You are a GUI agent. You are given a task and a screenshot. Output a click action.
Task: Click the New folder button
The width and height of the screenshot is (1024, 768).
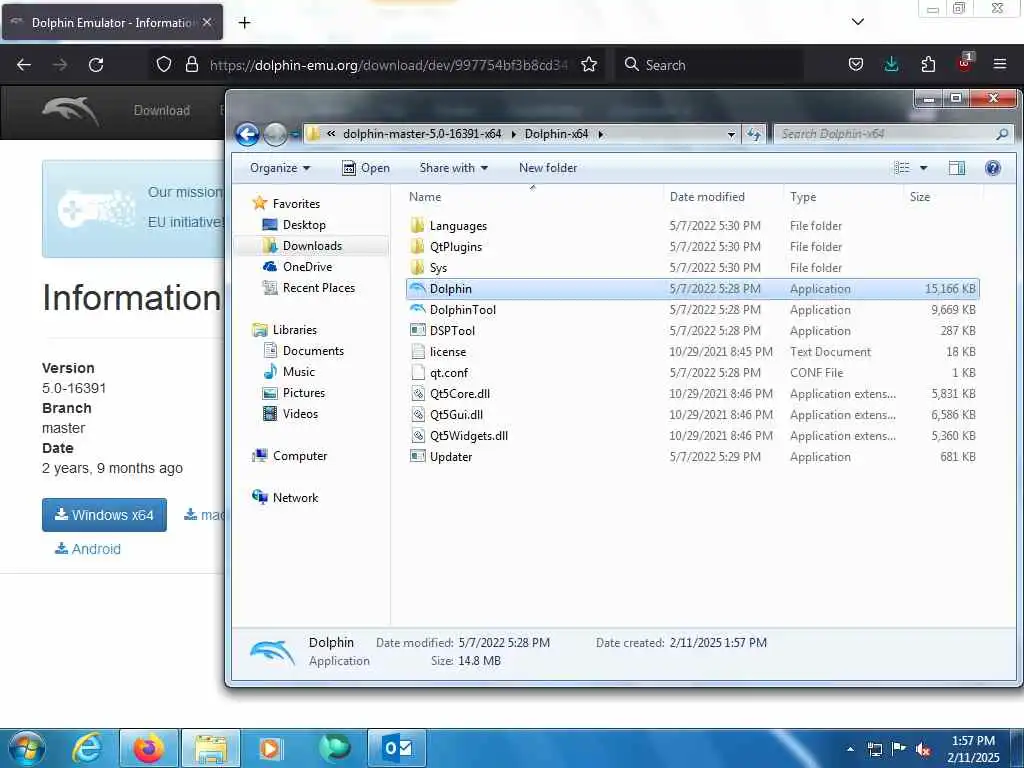(x=548, y=168)
